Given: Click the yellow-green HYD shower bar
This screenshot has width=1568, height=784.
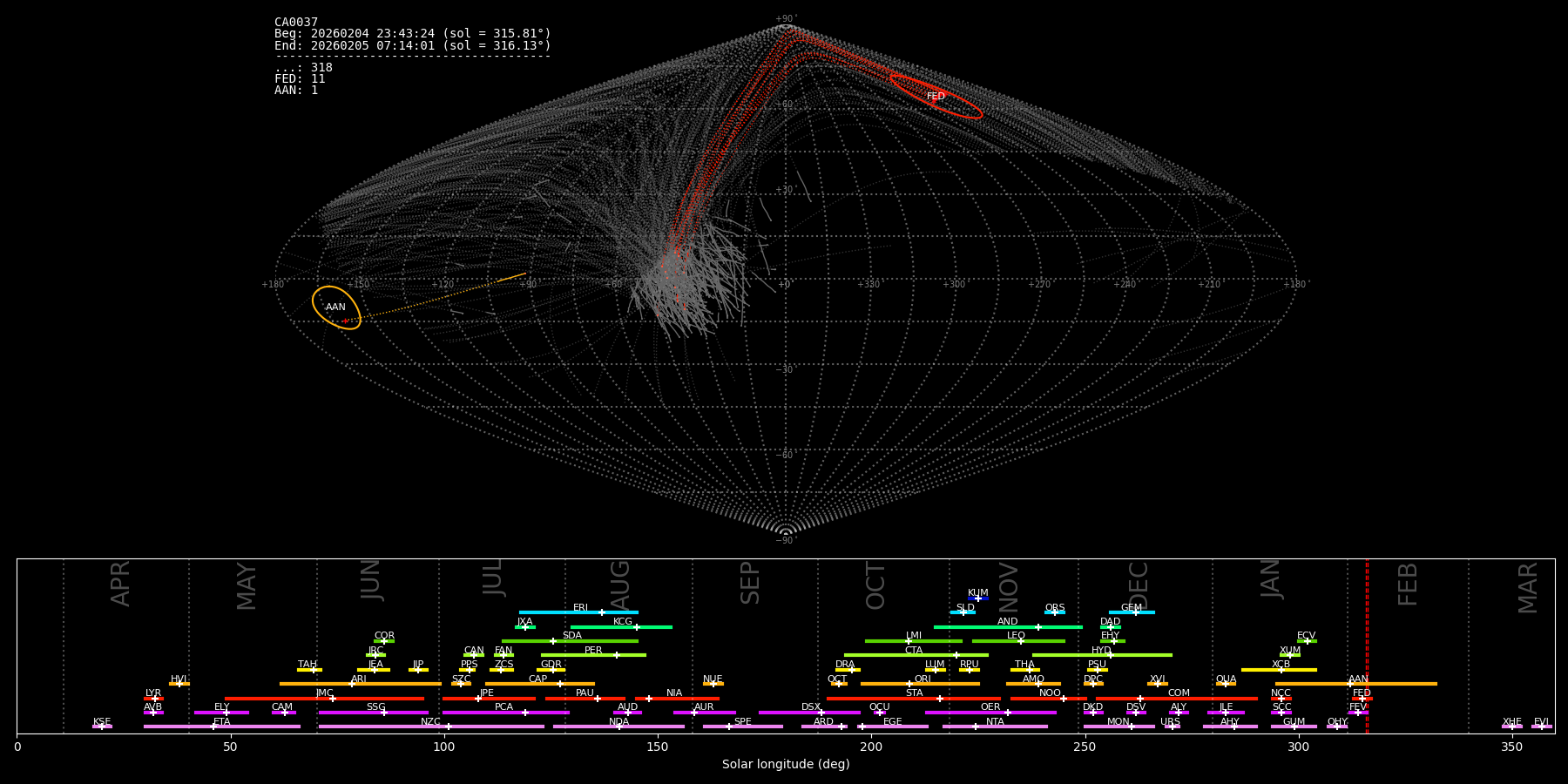Looking at the screenshot, I should pyautogui.click(x=1102, y=655).
